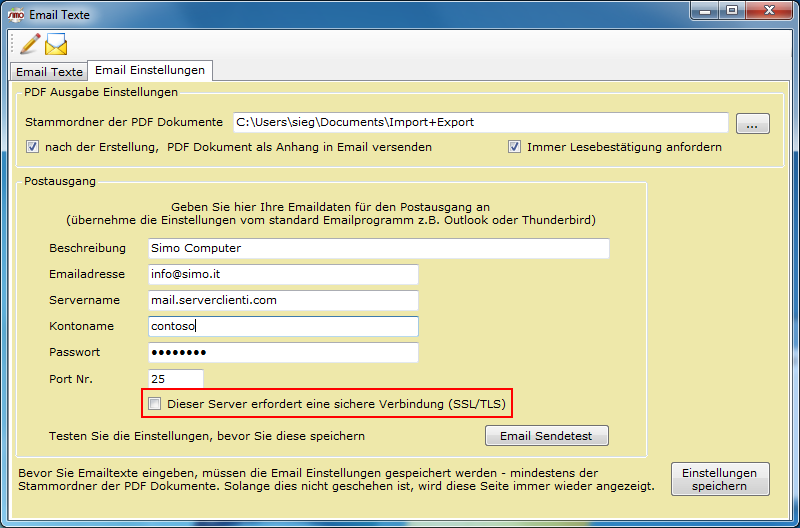Focus the Passwort field

click(281, 352)
